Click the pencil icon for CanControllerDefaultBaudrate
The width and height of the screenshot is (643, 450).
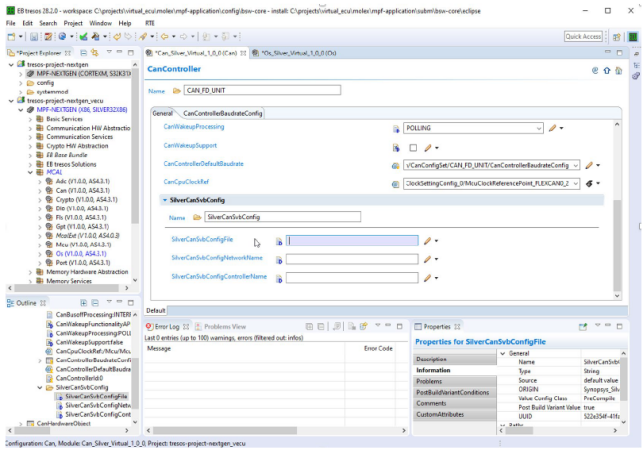coord(589,165)
